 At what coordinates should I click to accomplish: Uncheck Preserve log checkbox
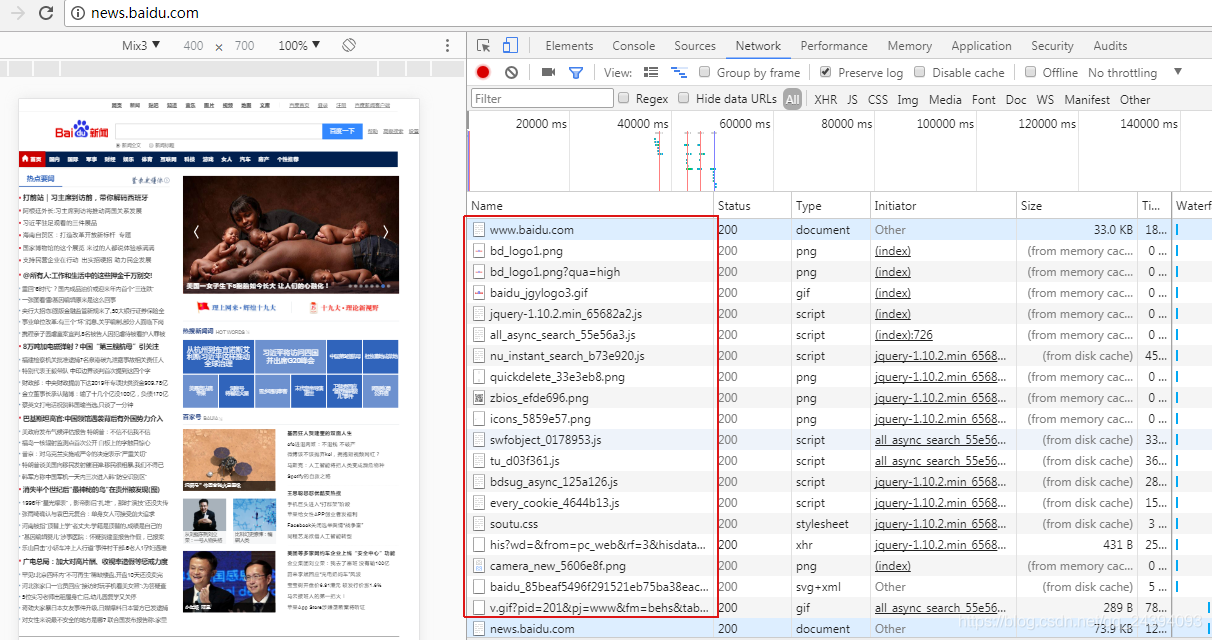coord(825,72)
